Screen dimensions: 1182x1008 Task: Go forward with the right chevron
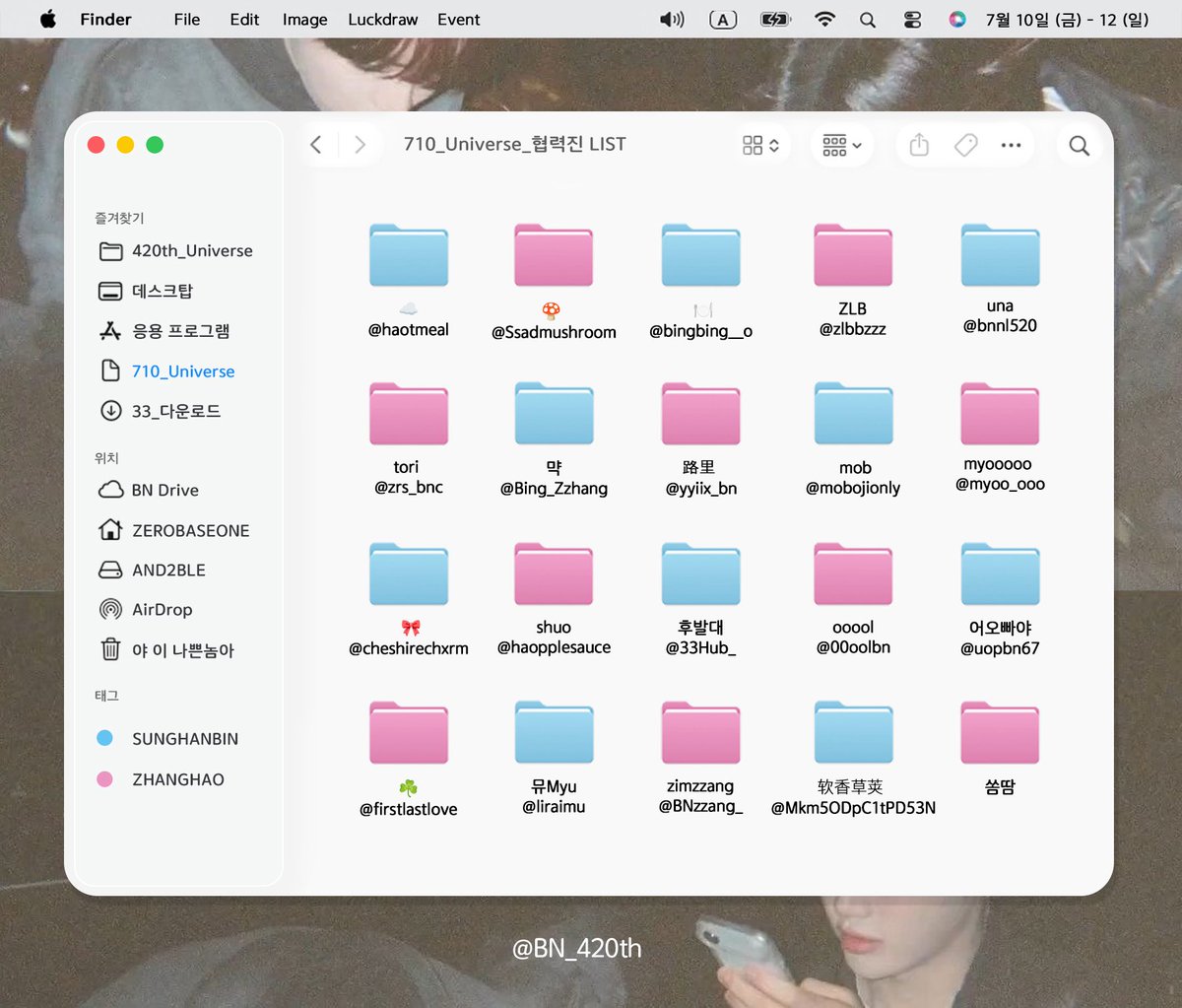tap(361, 145)
